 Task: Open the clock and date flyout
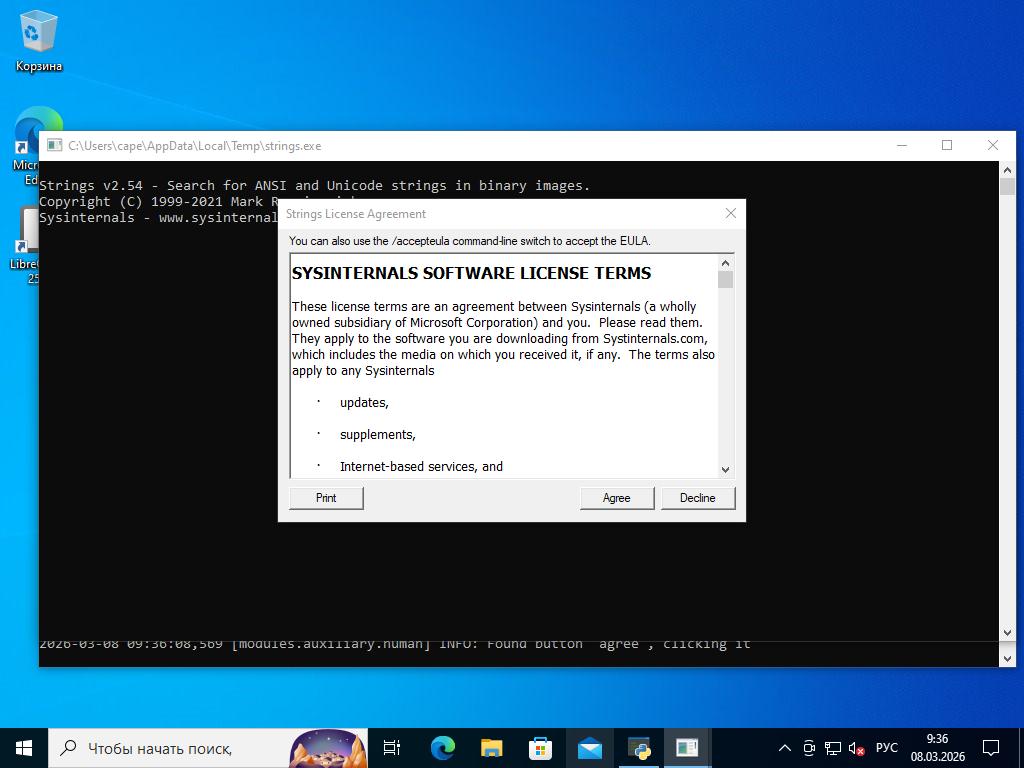937,748
